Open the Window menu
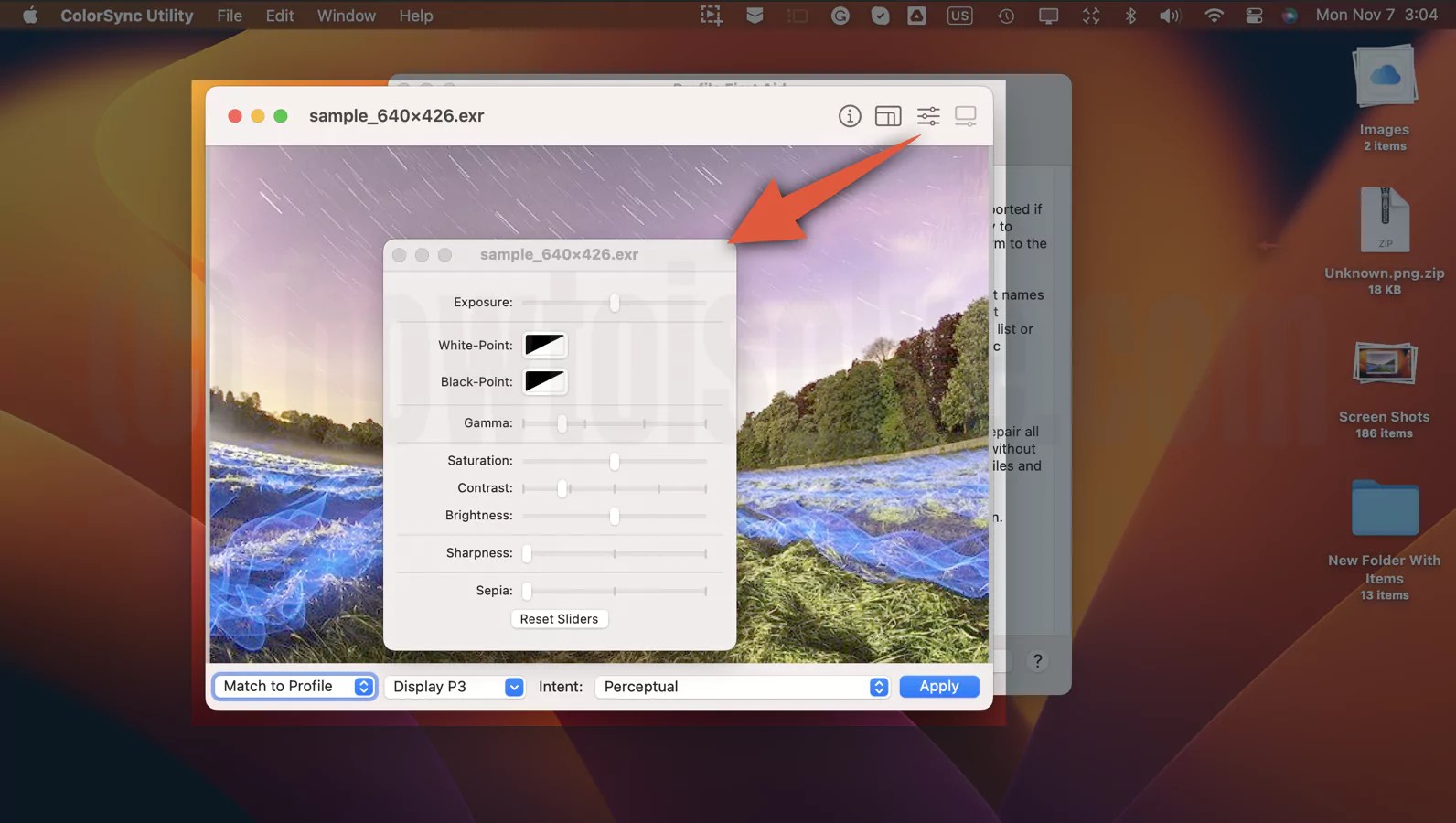The height and width of the screenshot is (823, 1456). pos(346,16)
